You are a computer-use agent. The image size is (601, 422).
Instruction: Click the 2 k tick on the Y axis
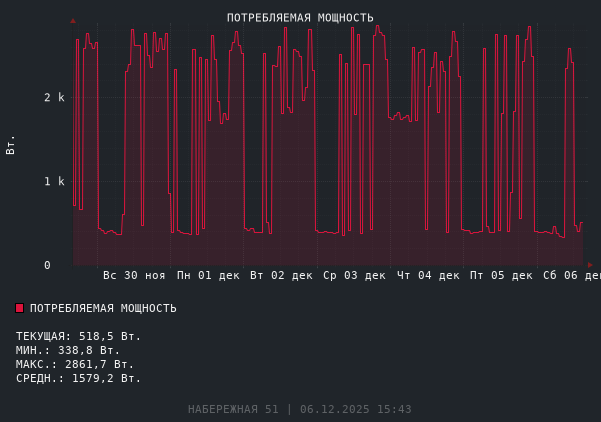click(54, 98)
